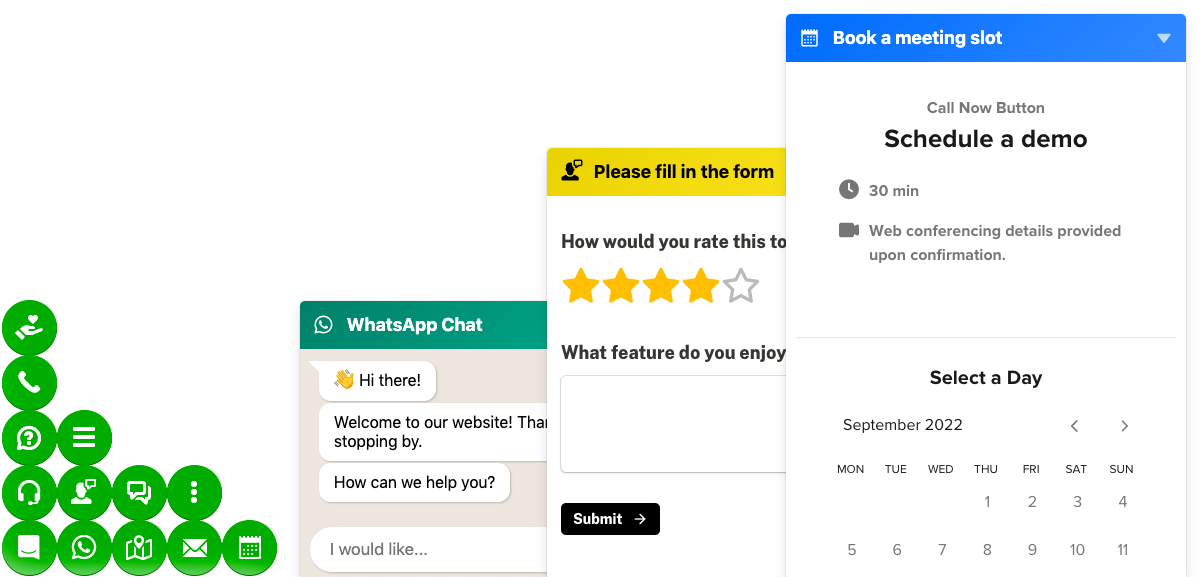Click the headset support icon

pyautogui.click(x=30, y=493)
